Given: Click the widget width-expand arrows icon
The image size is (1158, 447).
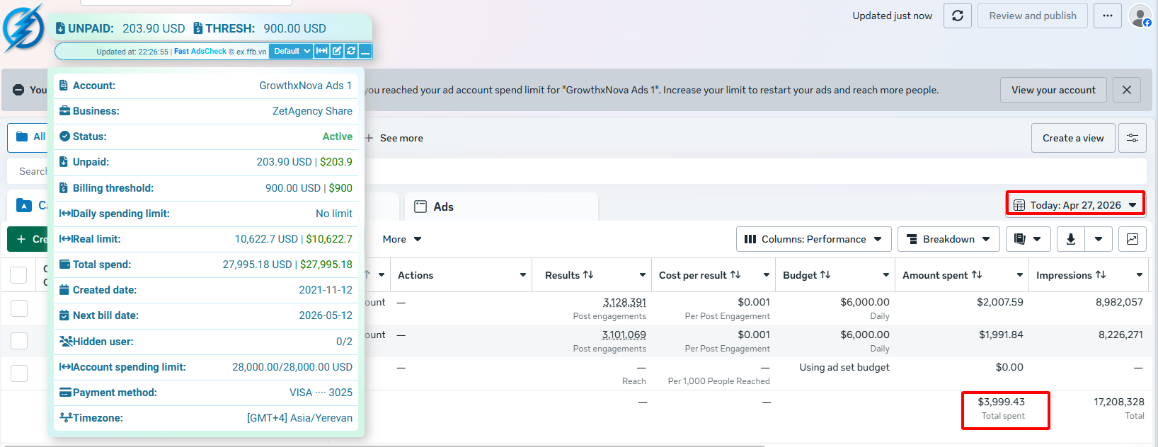Looking at the screenshot, I should coord(322,51).
